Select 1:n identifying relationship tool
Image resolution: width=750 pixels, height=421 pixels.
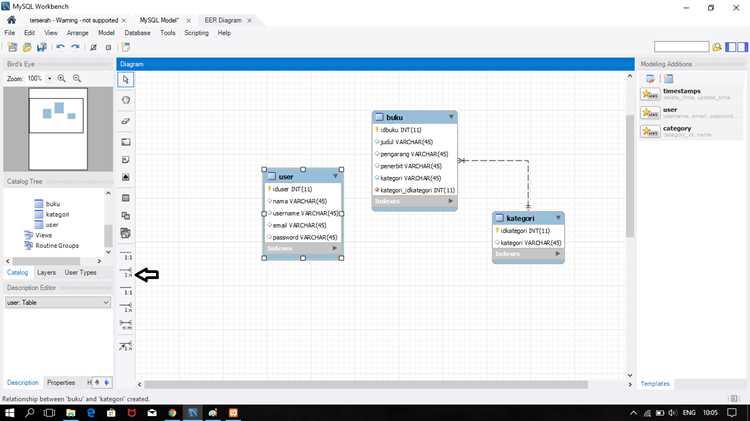[x=126, y=307]
